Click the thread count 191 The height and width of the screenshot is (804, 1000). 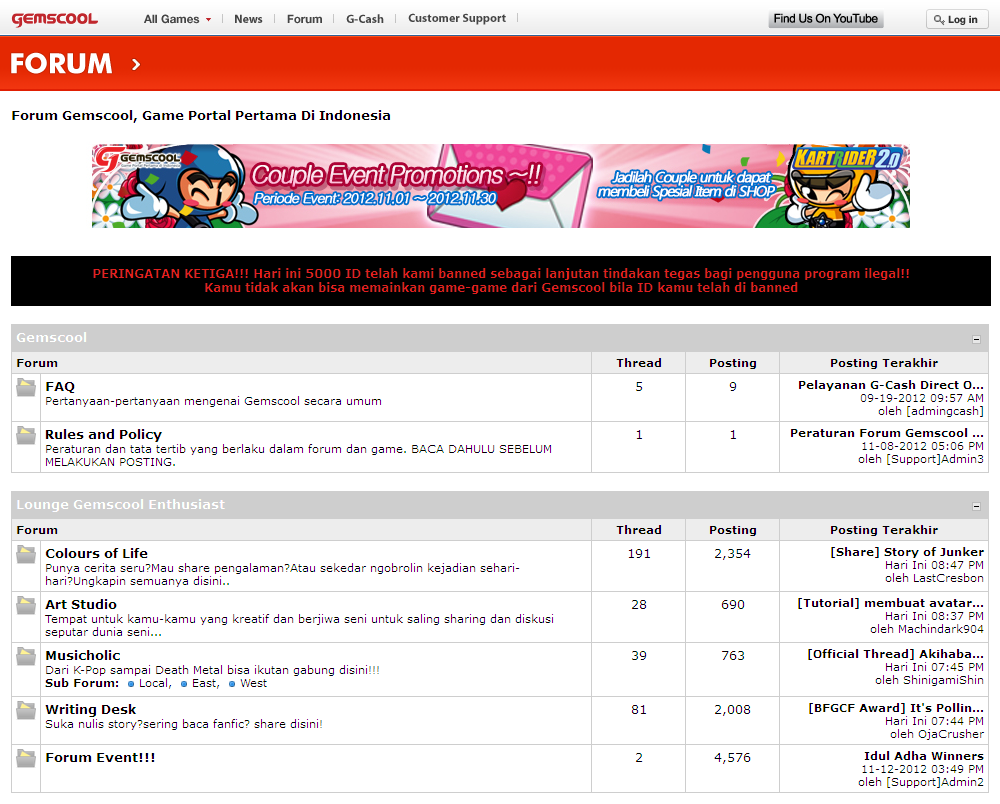click(x=639, y=553)
